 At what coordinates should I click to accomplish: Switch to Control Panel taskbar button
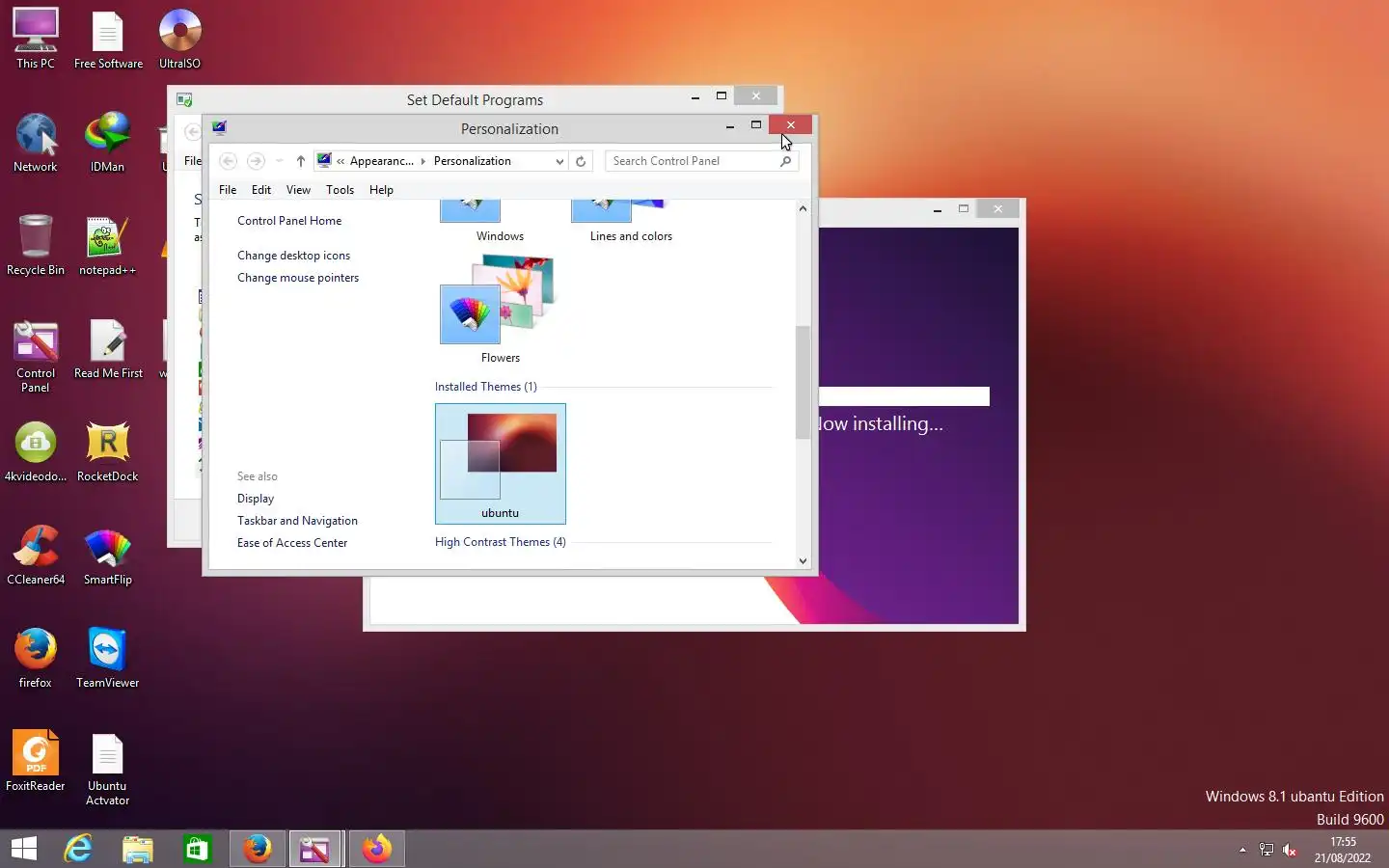click(x=315, y=849)
